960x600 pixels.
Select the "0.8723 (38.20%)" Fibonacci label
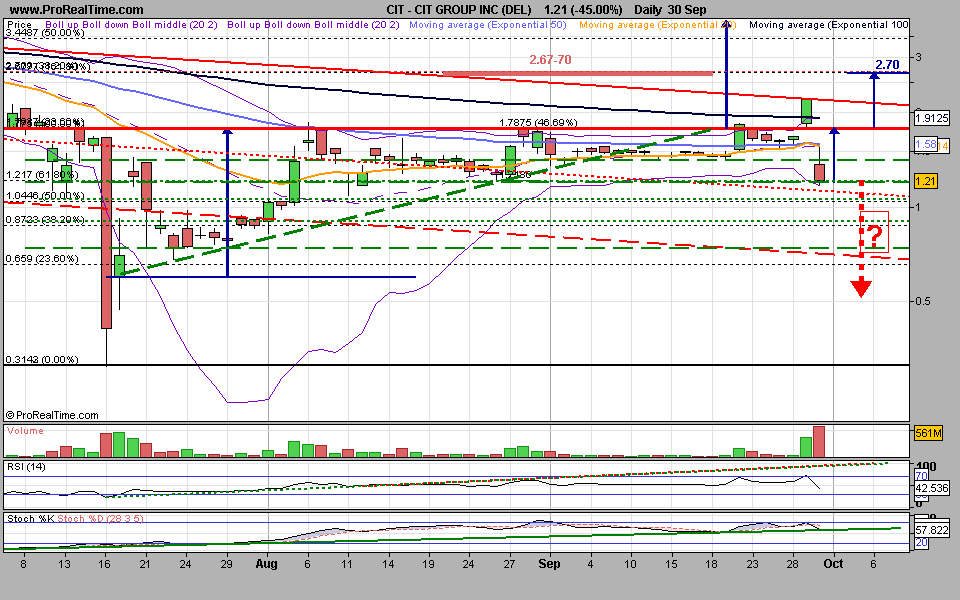click(x=45, y=219)
